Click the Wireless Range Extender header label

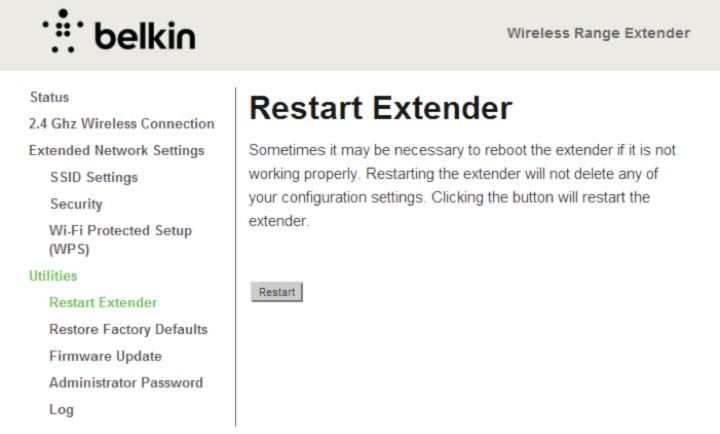[x=598, y=33]
